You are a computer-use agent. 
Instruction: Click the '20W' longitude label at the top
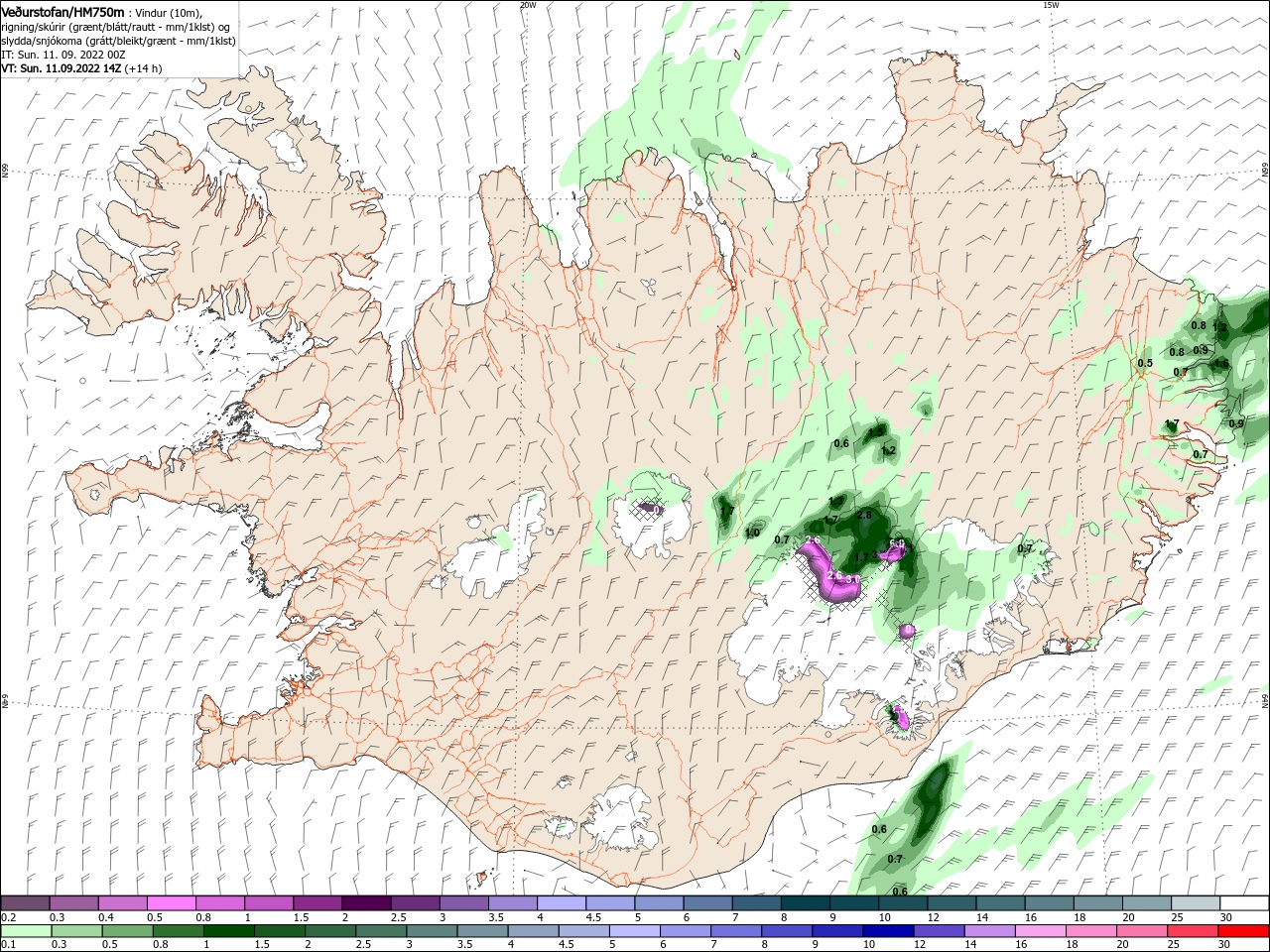click(528, 5)
